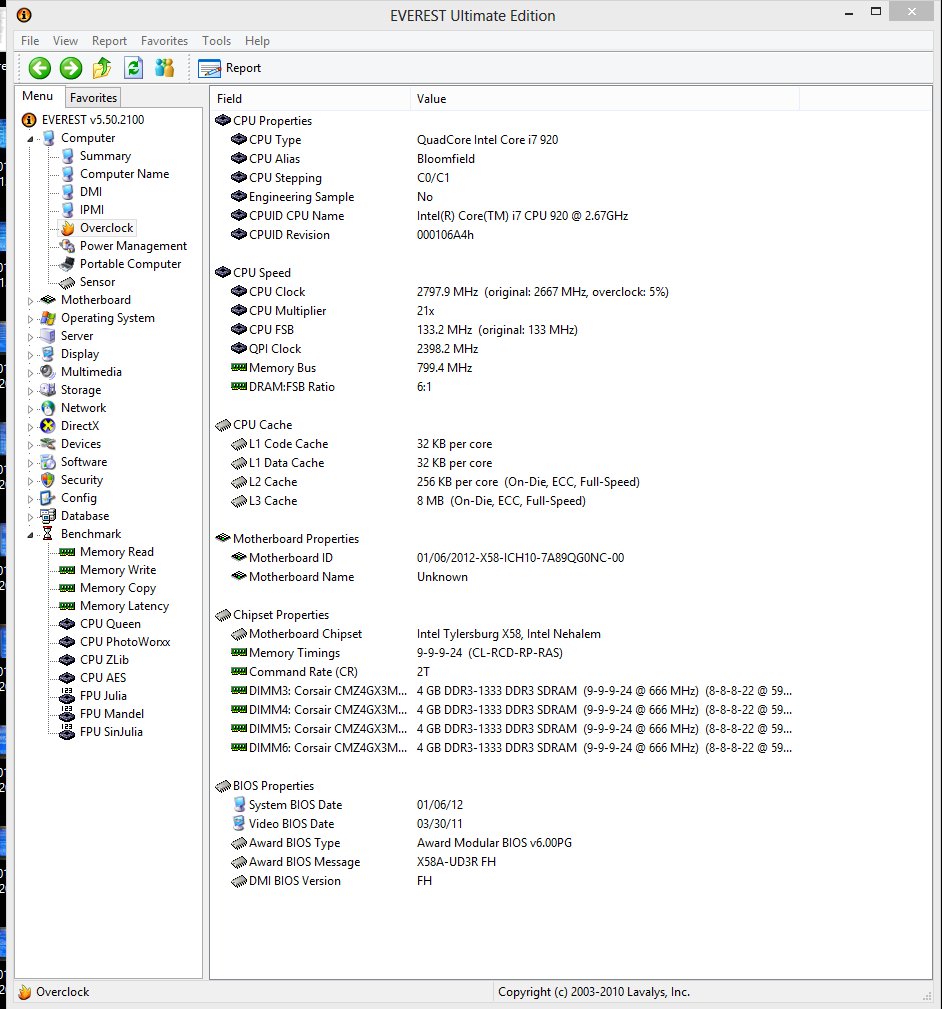Expand the Server tree node
Image resolution: width=942 pixels, height=1009 pixels.
pyautogui.click(x=30, y=337)
